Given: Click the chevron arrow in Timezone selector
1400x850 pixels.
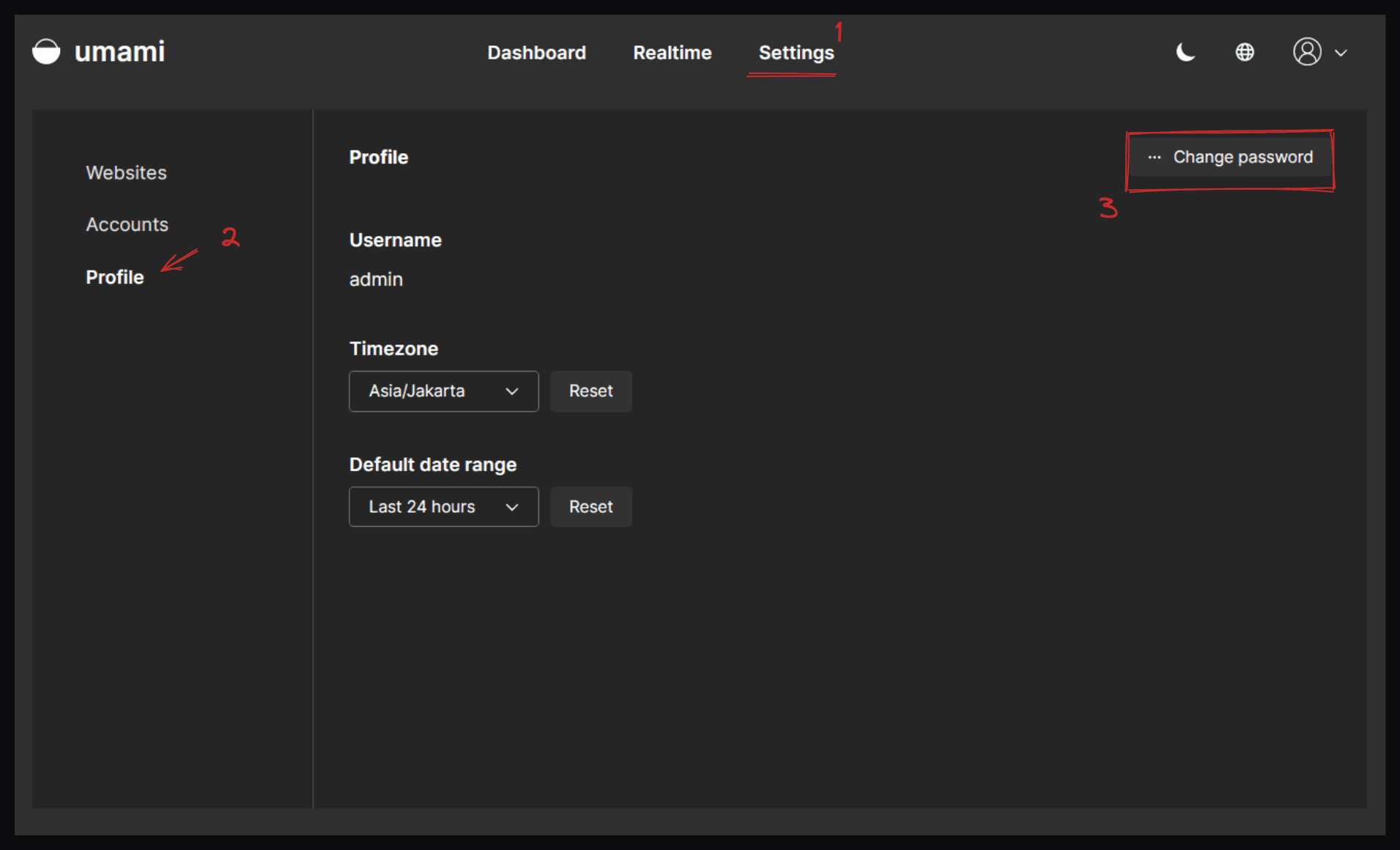Looking at the screenshot, I should coord(512,391).
